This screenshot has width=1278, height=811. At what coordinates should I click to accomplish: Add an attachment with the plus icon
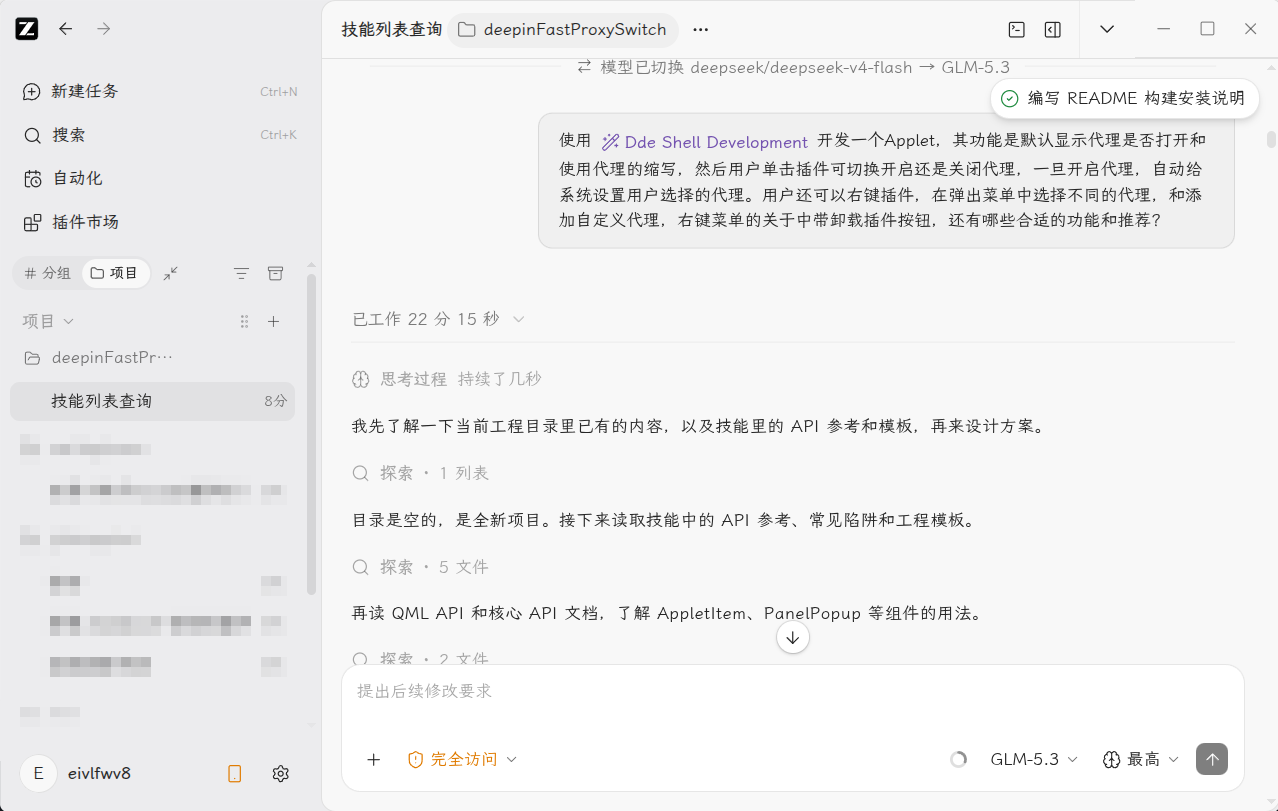[374, 760]
